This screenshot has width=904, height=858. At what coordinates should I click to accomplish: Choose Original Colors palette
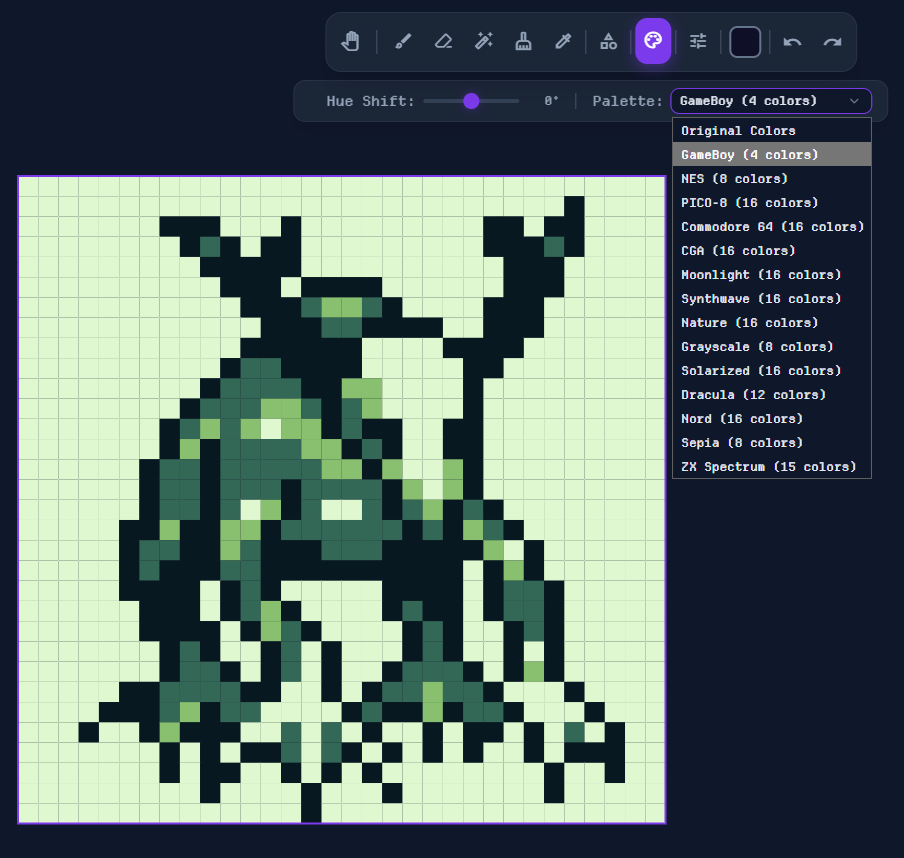pyautogui.click(x=771, y=130)
